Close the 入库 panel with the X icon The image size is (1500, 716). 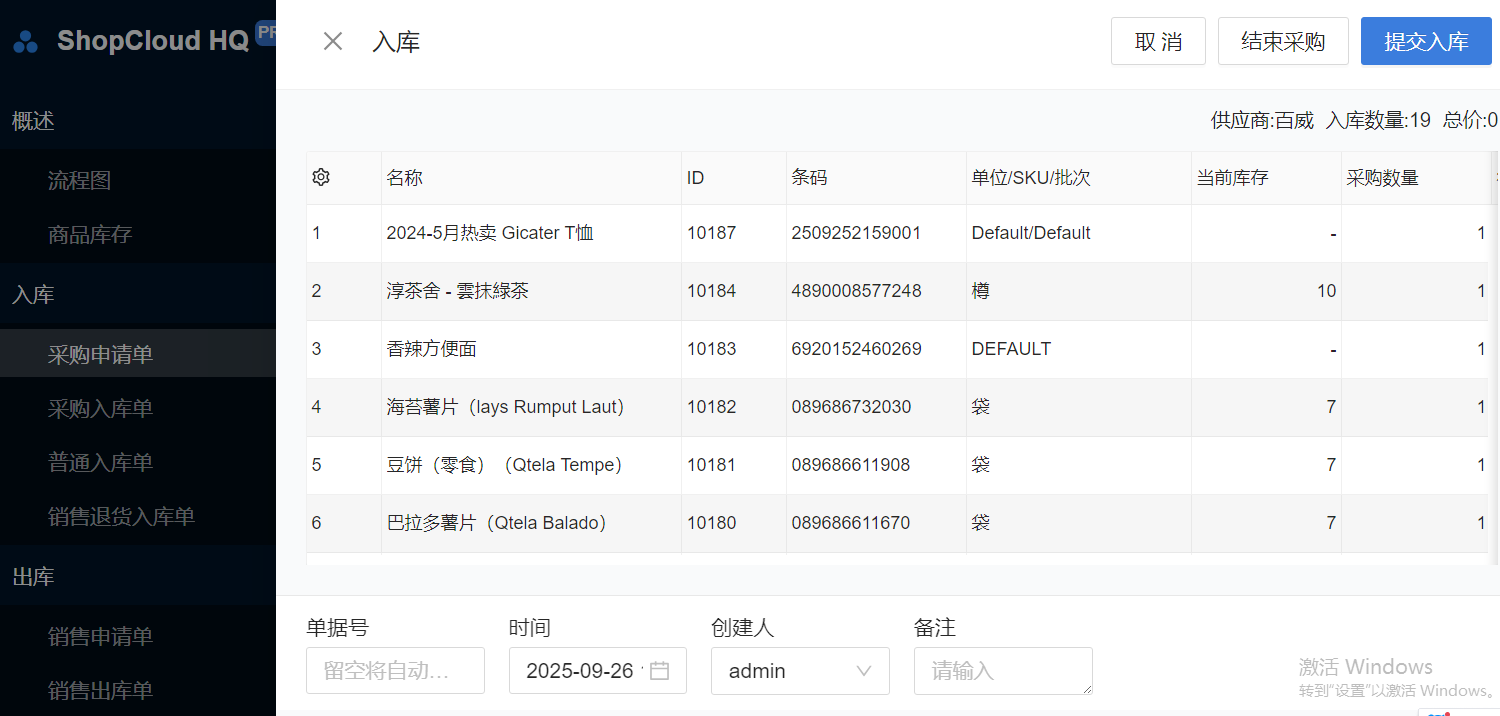pyautogui.click(x=333, y=41)
